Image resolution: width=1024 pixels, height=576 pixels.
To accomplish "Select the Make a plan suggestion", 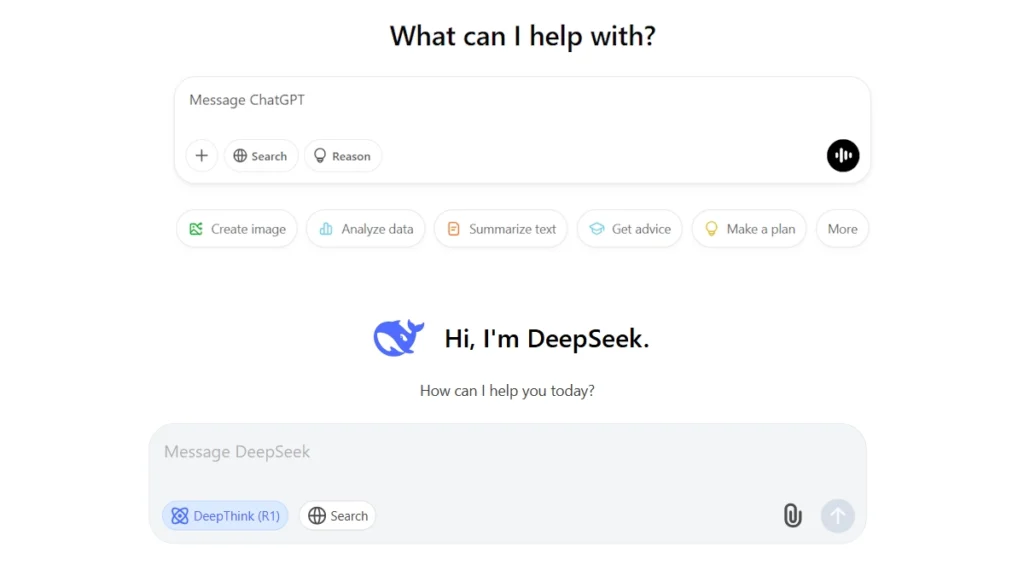I will pyautogui.click(x=749, y=229).
